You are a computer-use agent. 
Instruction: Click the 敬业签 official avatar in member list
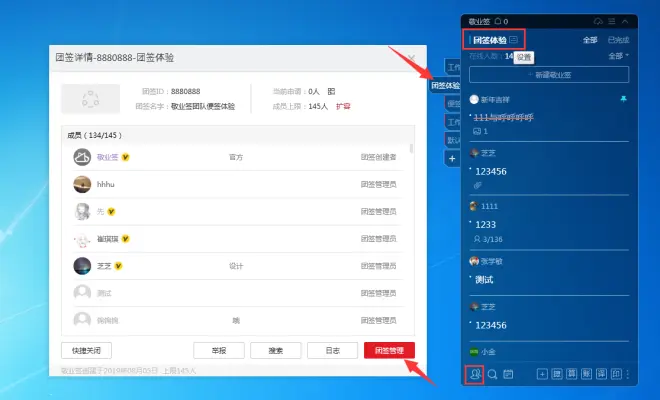[82, 157]
